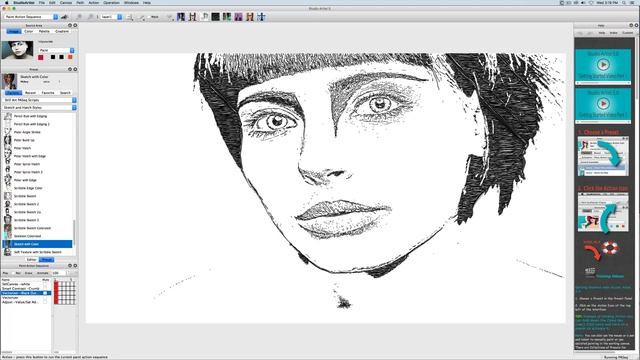Open the Layer1 layer dropdown
Screen dimensions: 640x360
point(111,17)
